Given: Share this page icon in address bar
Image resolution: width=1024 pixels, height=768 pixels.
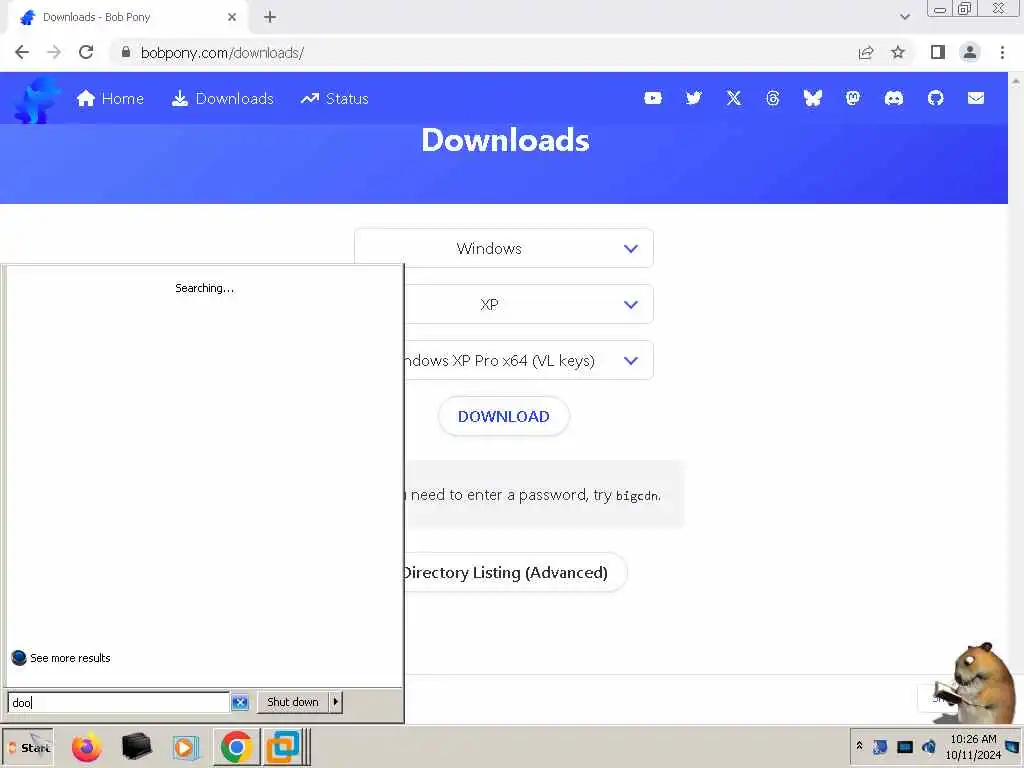Looking at the screenshot, I should tap(866, 52).
